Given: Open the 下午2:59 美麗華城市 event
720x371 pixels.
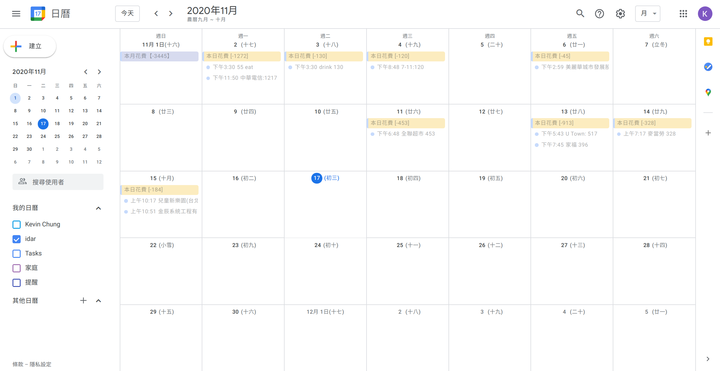Looking at the screenshot, I should pos(571,67).
